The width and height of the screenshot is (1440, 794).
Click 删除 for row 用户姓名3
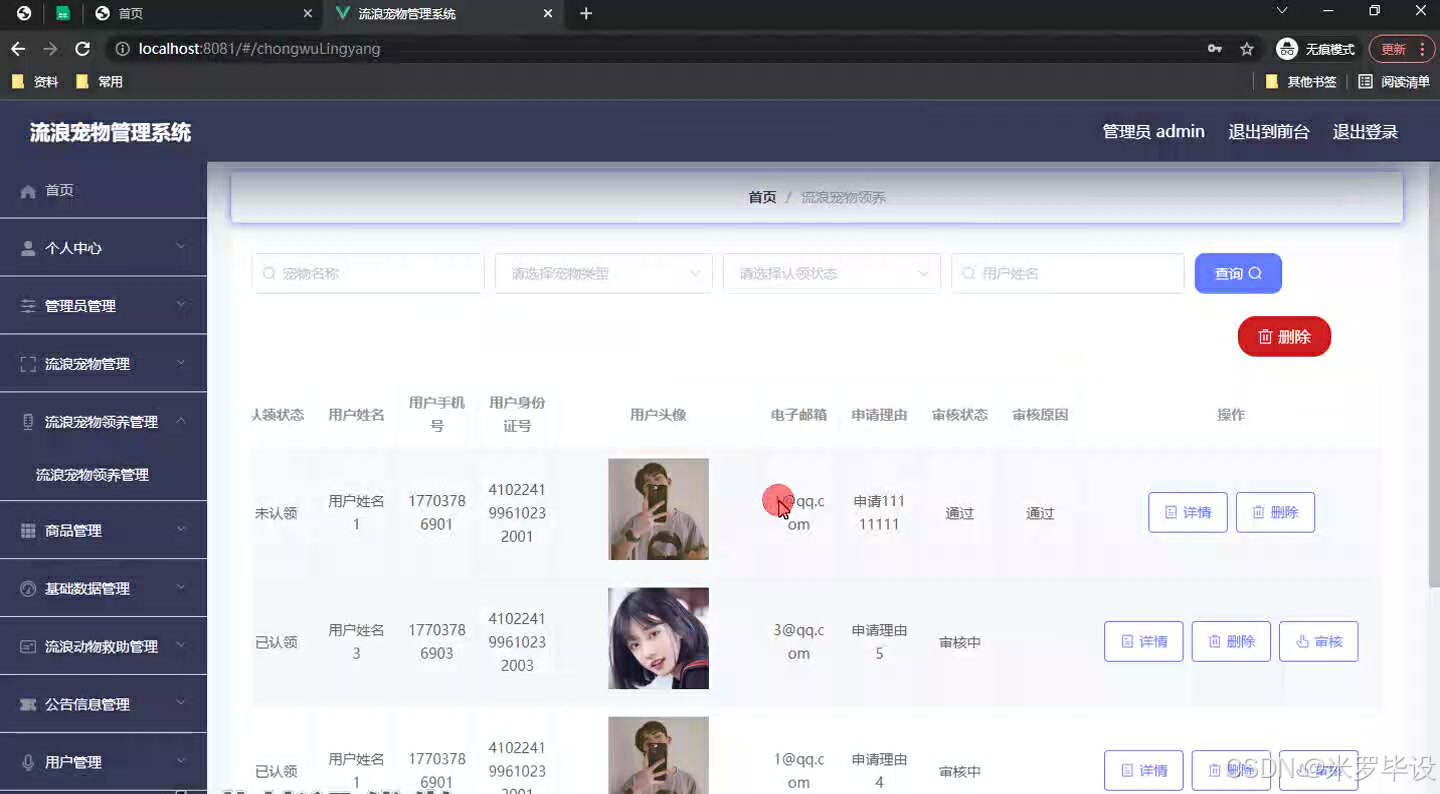tap(1231, 641)
